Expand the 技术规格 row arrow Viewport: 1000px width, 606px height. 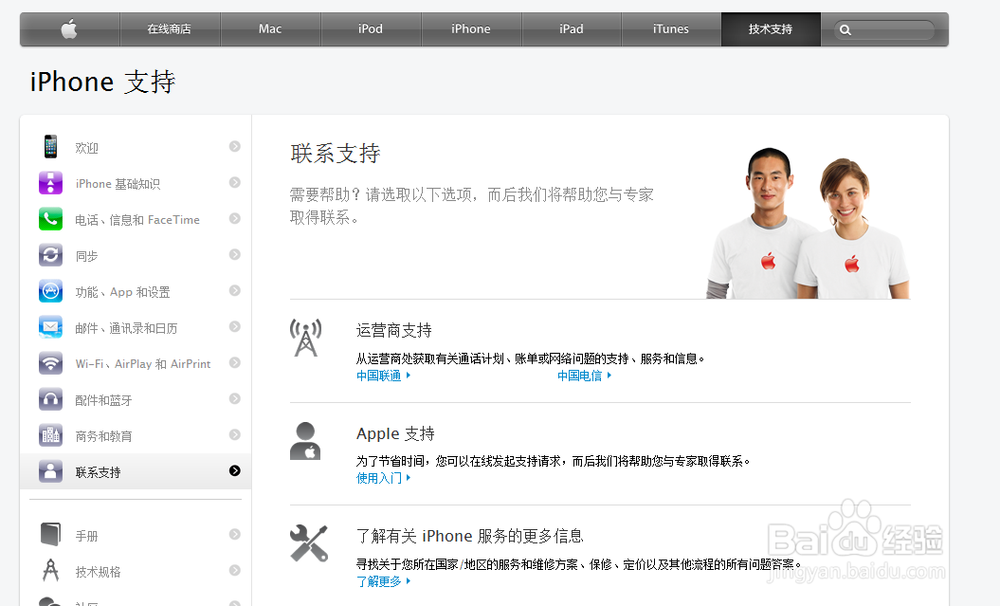[x=235, y=570]
